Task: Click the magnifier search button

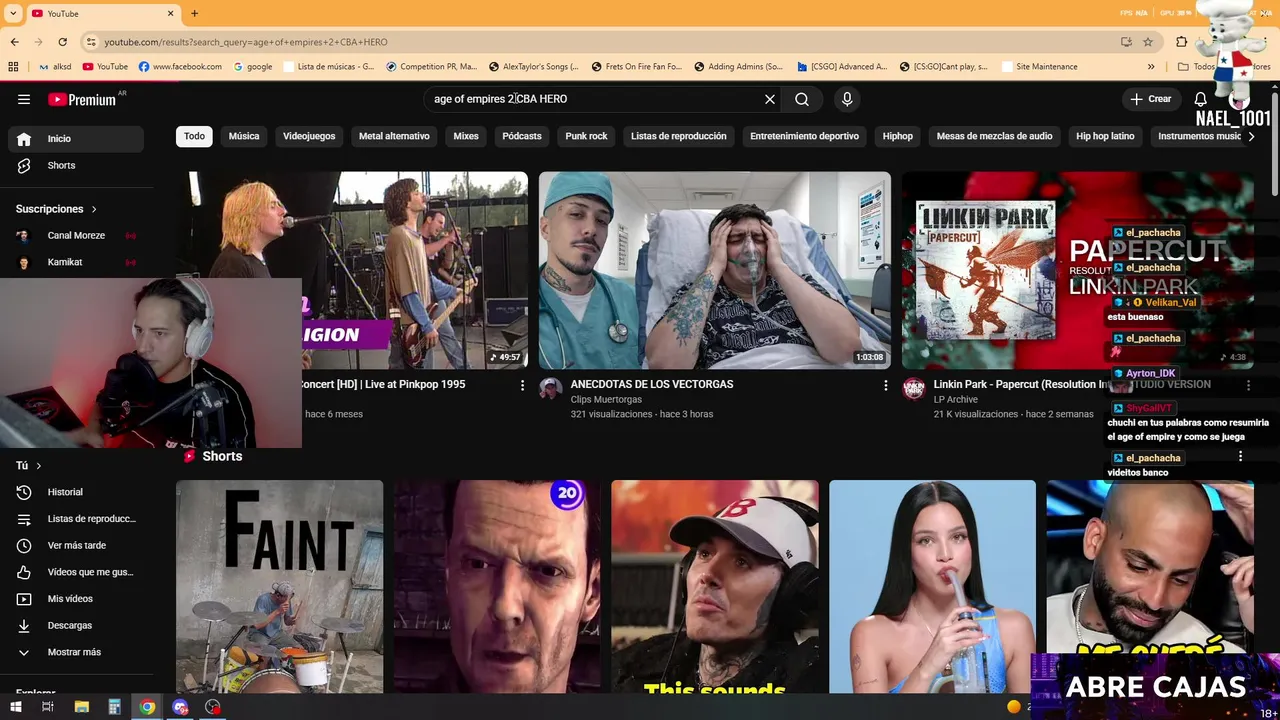Action: coord(802,99)
